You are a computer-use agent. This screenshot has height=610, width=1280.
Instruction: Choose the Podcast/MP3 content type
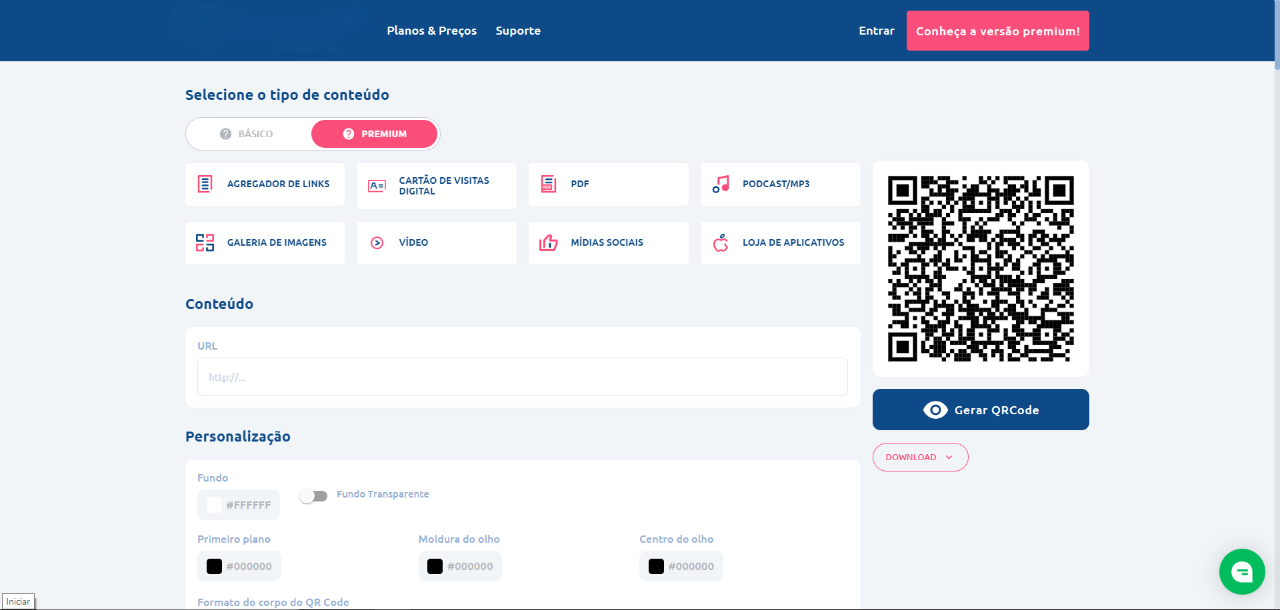click(x=781, y=185)
